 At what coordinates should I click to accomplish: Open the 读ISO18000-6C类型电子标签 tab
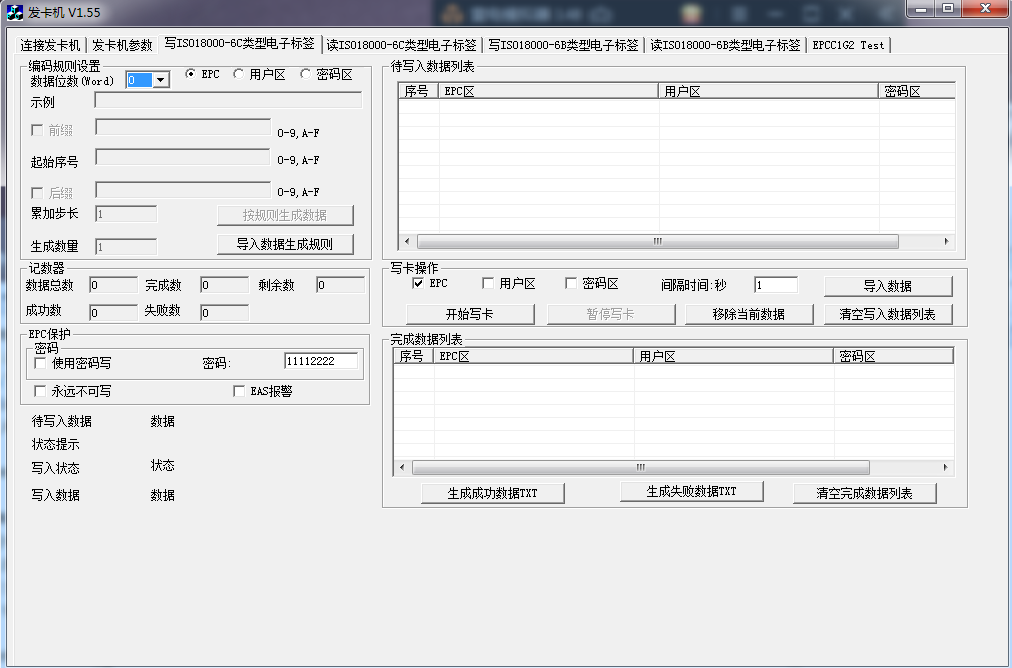(401, 45)
